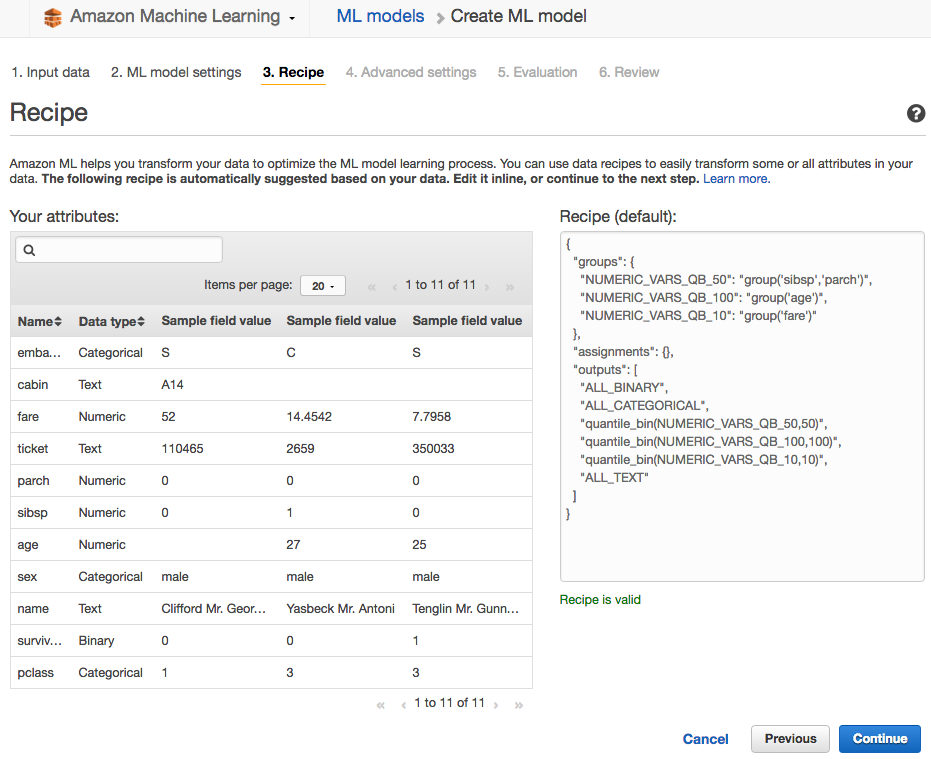
Task: Open the Items per page 20 dropdown
Action: pyautogui.click(x=323, y=286)
